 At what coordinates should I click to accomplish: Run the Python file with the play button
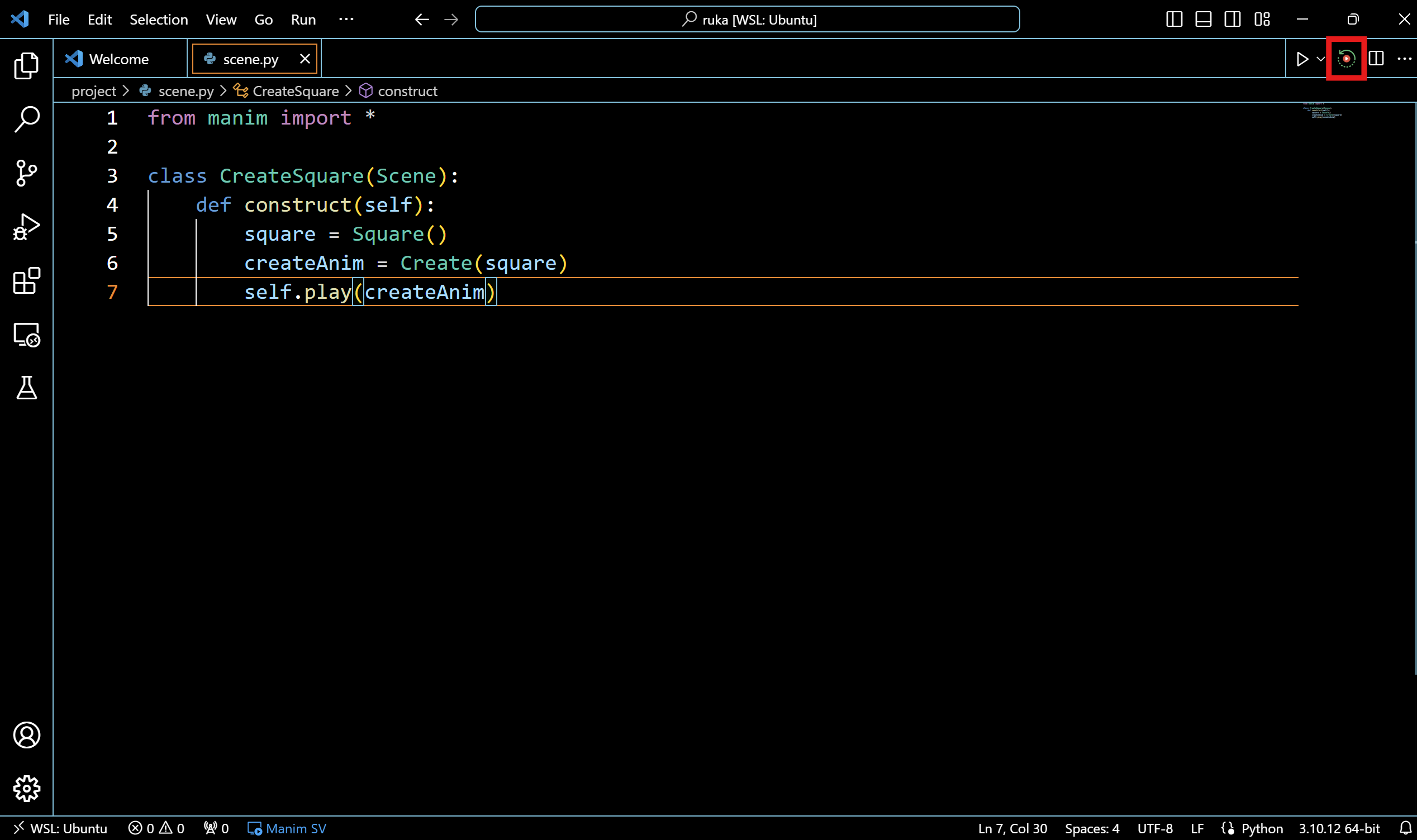click(x=1301, y=58)
